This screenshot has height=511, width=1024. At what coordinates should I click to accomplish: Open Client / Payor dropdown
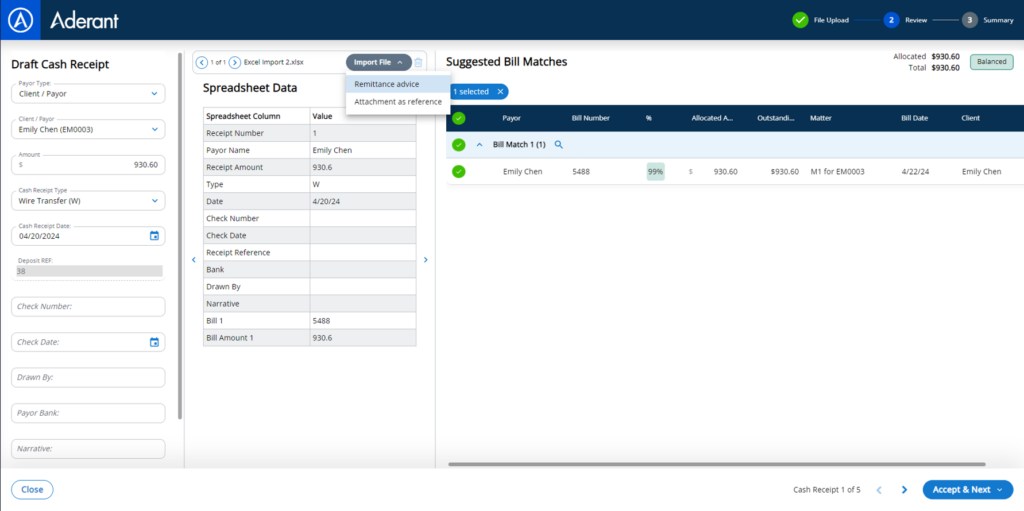88,129
